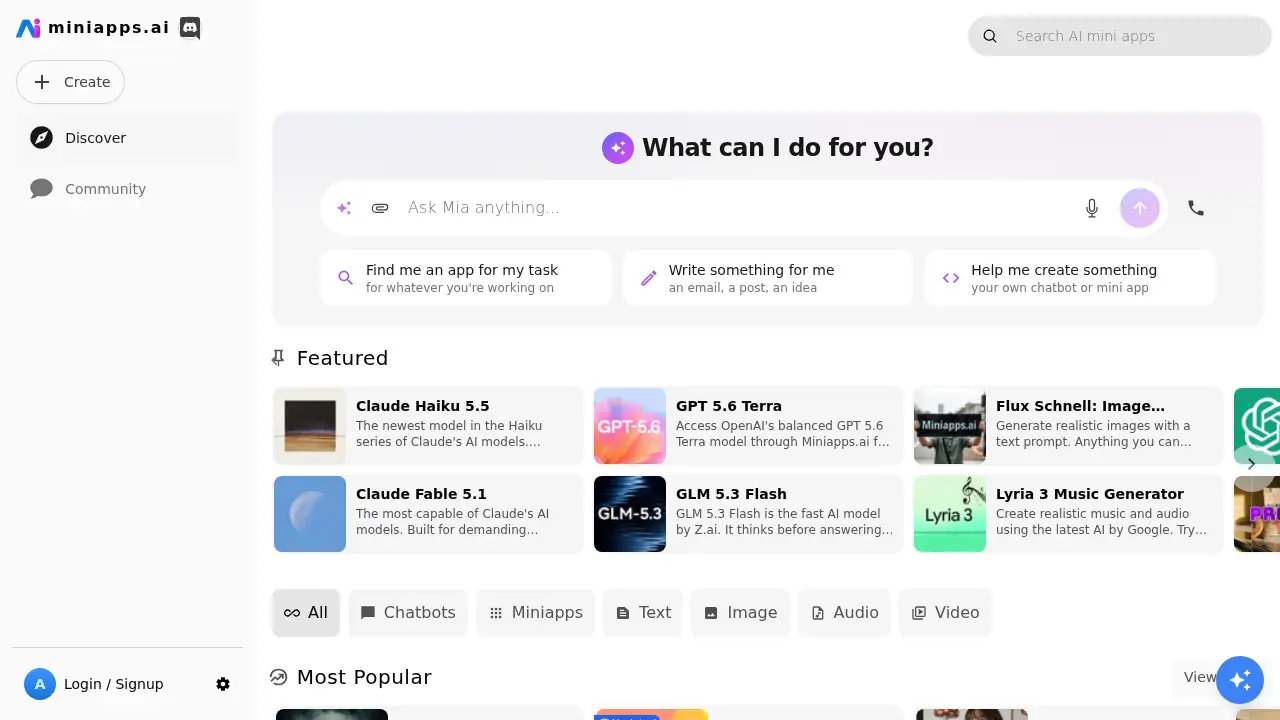
Task: Open settings via the gear icon
Action: [x=223, y=684]
